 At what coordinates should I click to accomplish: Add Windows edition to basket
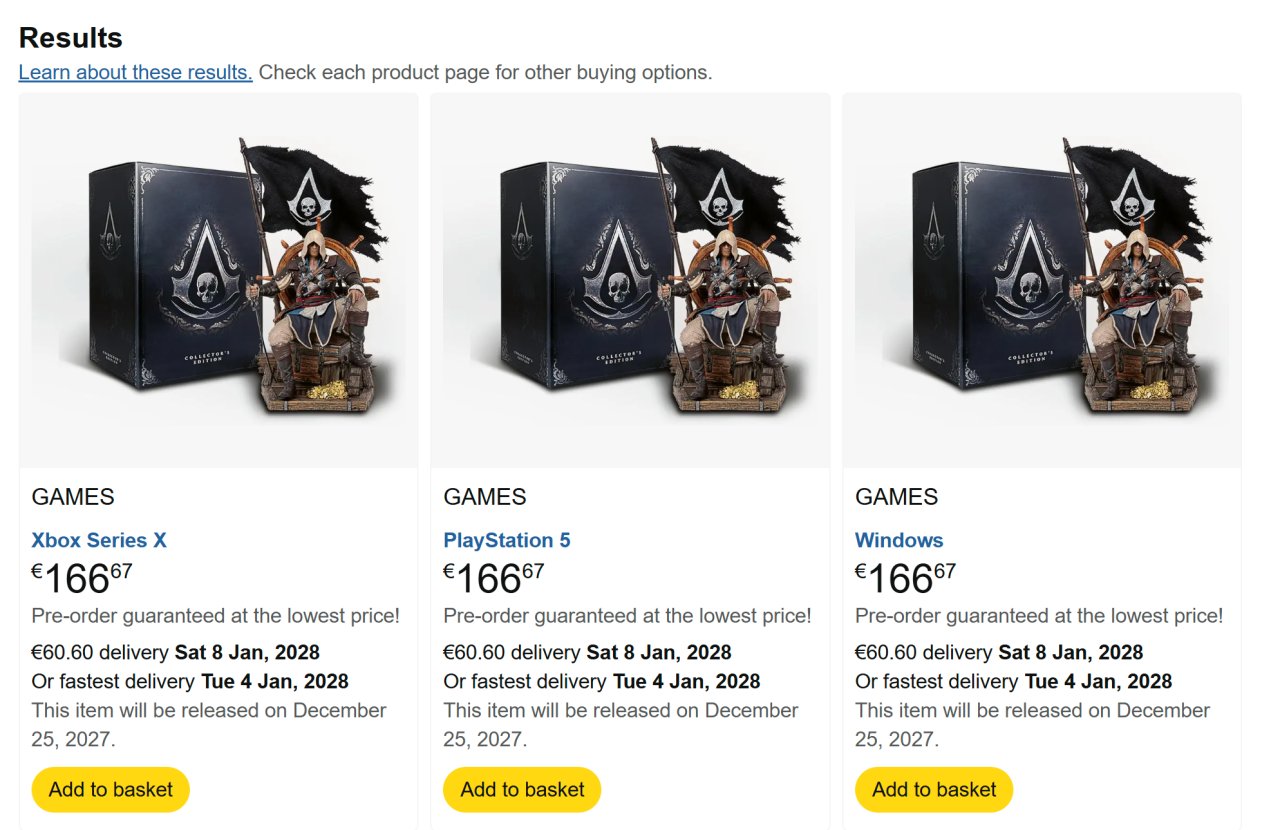point(934,789)
